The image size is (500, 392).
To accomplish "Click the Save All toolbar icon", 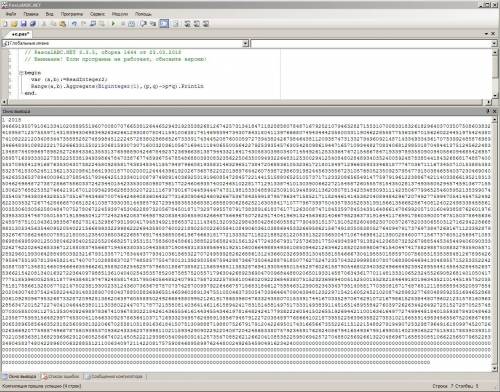I will (33, 24).
